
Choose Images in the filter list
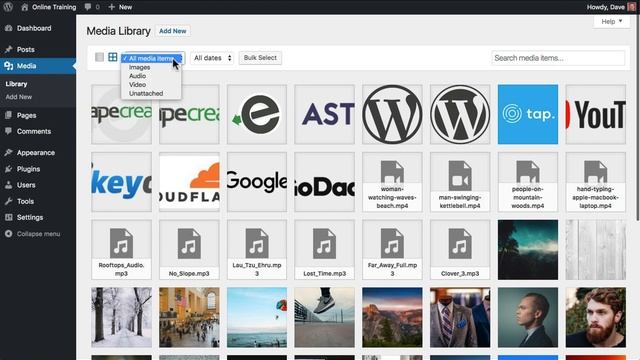coord(151,67)
